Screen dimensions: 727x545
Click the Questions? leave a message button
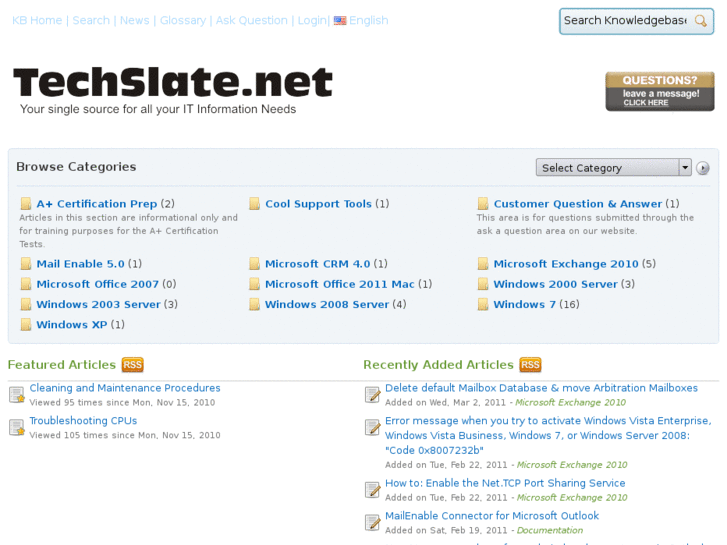click(x=660, y=91)
